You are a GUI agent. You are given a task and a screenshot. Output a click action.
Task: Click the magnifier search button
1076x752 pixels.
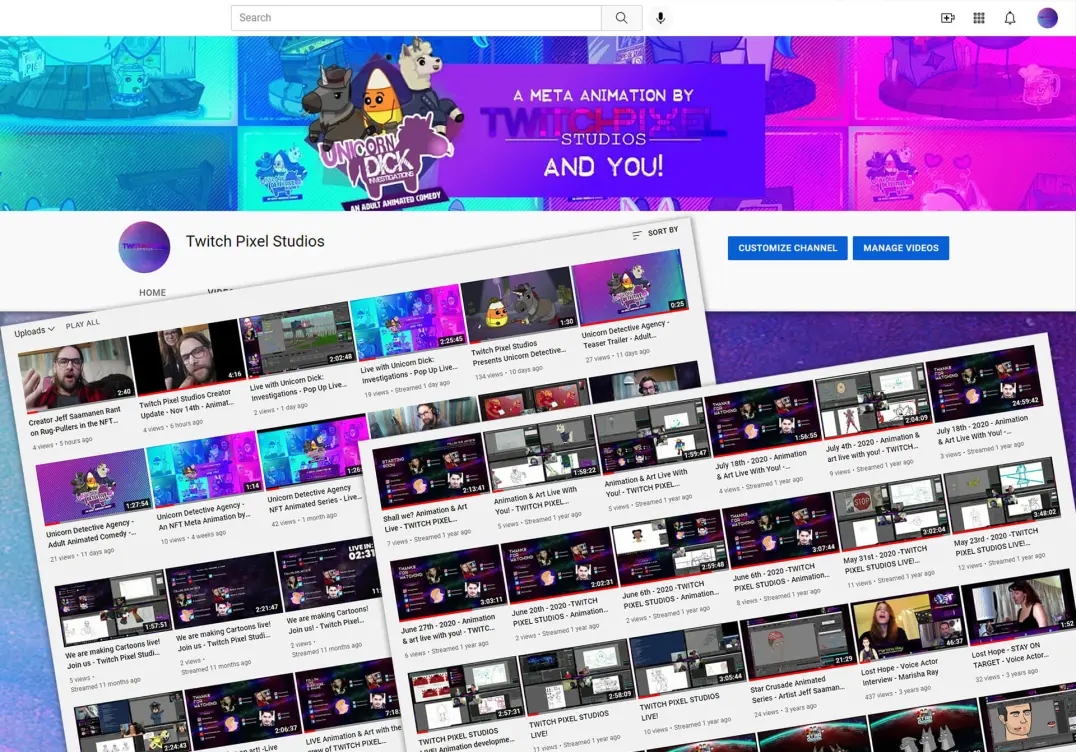[x=621, y=18]
